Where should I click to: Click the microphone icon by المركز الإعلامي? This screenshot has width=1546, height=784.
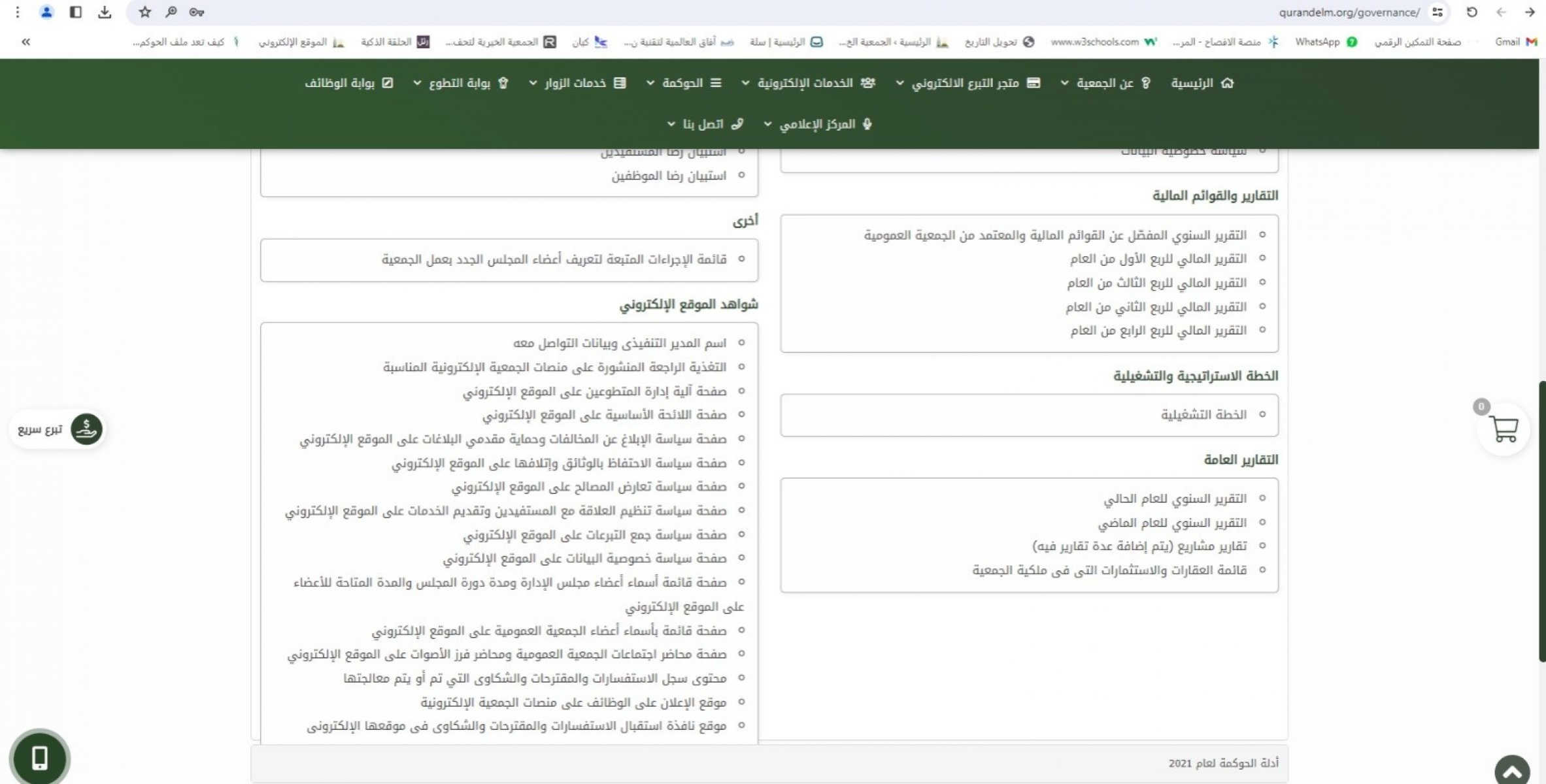[x=867, y=124]
